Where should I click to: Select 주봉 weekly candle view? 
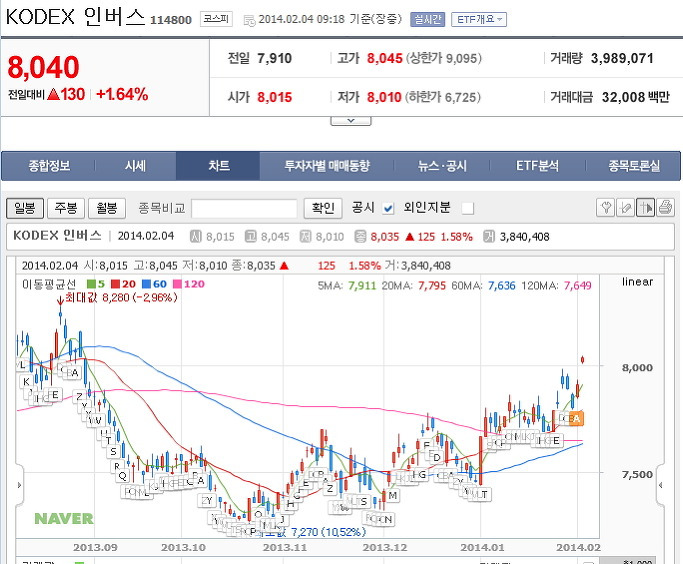click(66, 208)
